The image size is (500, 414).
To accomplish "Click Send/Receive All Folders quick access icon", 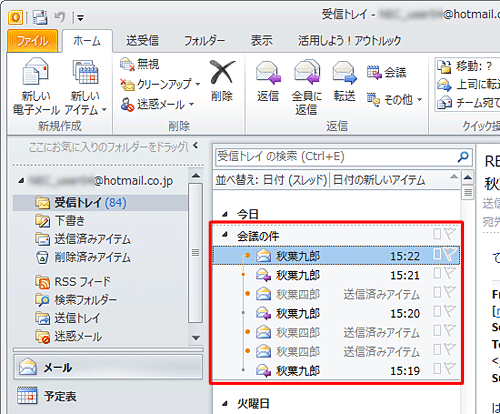I will pyautogui.click(x=40, y=17).
